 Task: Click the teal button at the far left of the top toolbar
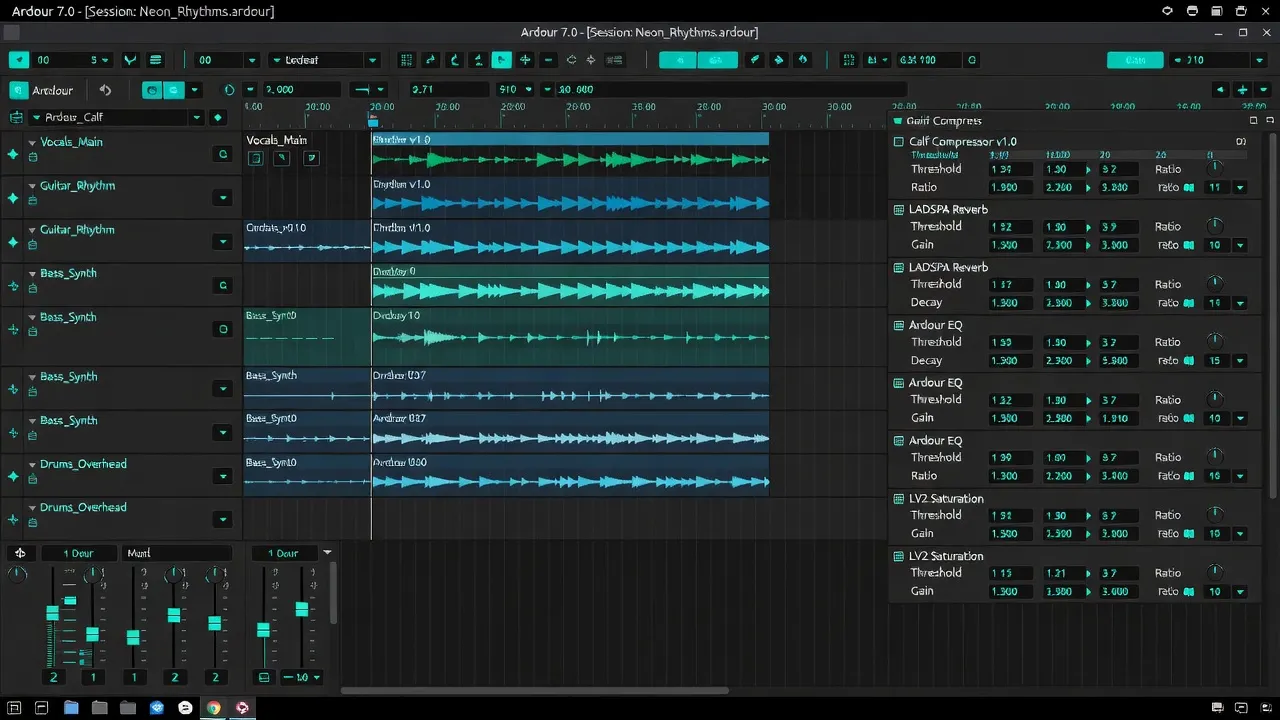pos(18,60)
